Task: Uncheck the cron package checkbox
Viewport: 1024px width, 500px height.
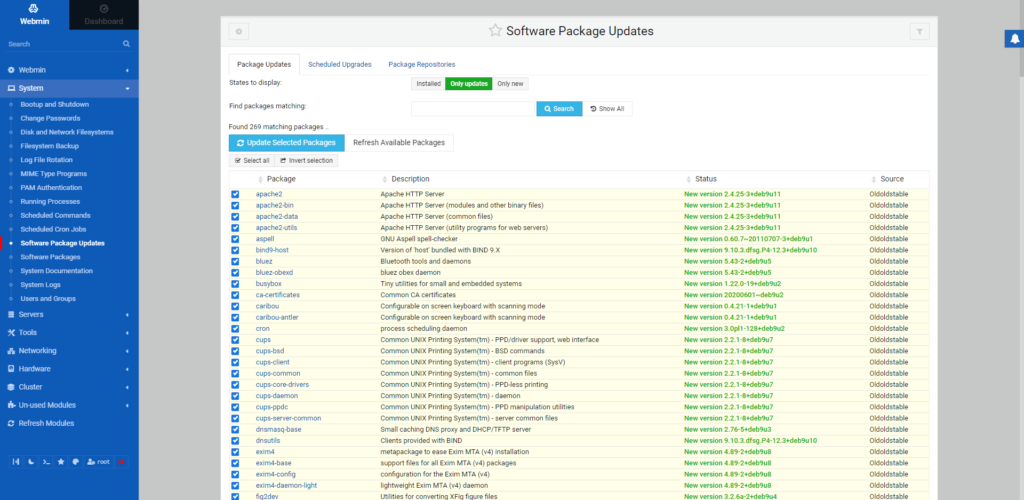Action: coord(235,328)
